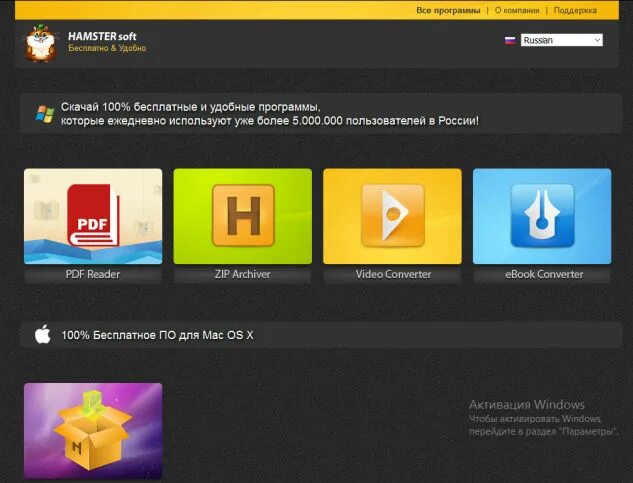The width and height of the screenshot is (633, 483).
Task: Open the ZIP Archiver H icon tile
Action: (x=243, y=216)
